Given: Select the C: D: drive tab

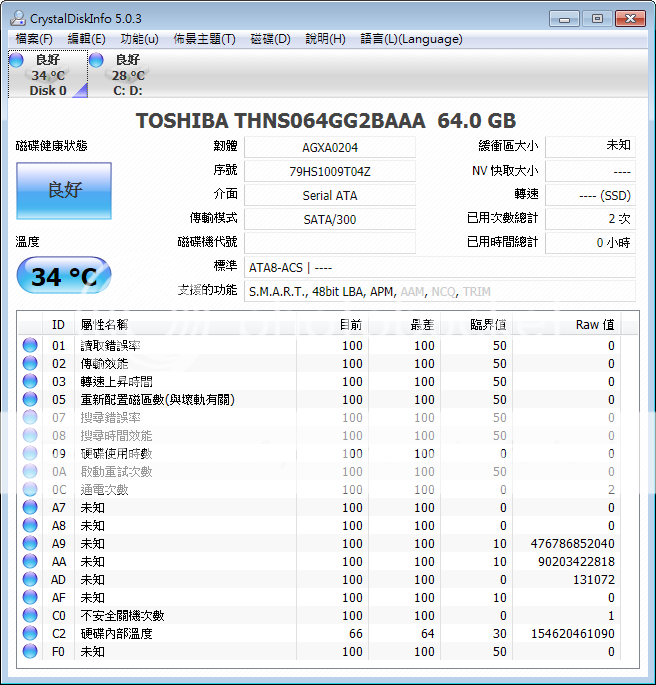Looking at the screenshot, I should (x=128, y=74).
